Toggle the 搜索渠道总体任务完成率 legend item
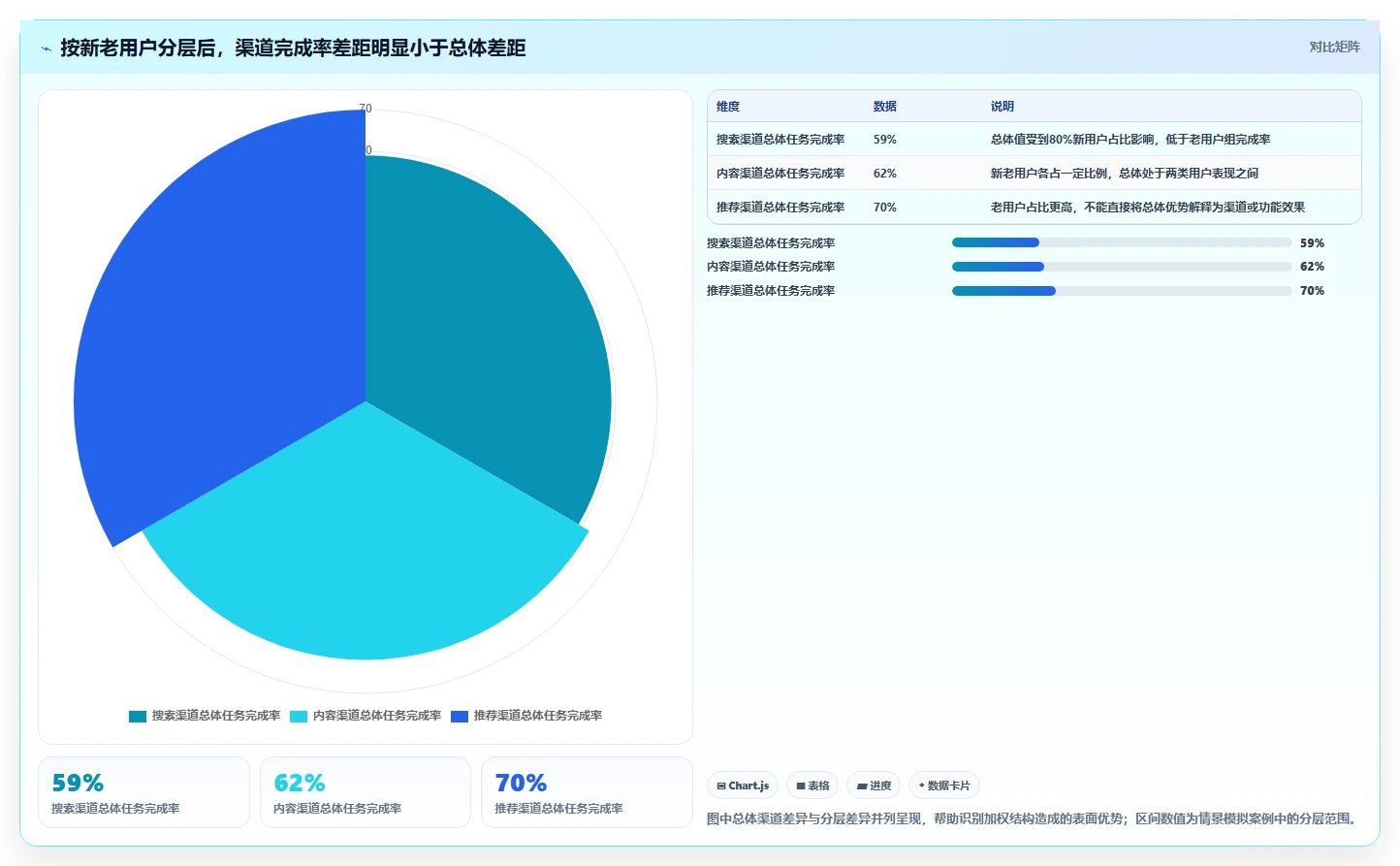Viewport: 1400px width, 866px height. [205, 716]
